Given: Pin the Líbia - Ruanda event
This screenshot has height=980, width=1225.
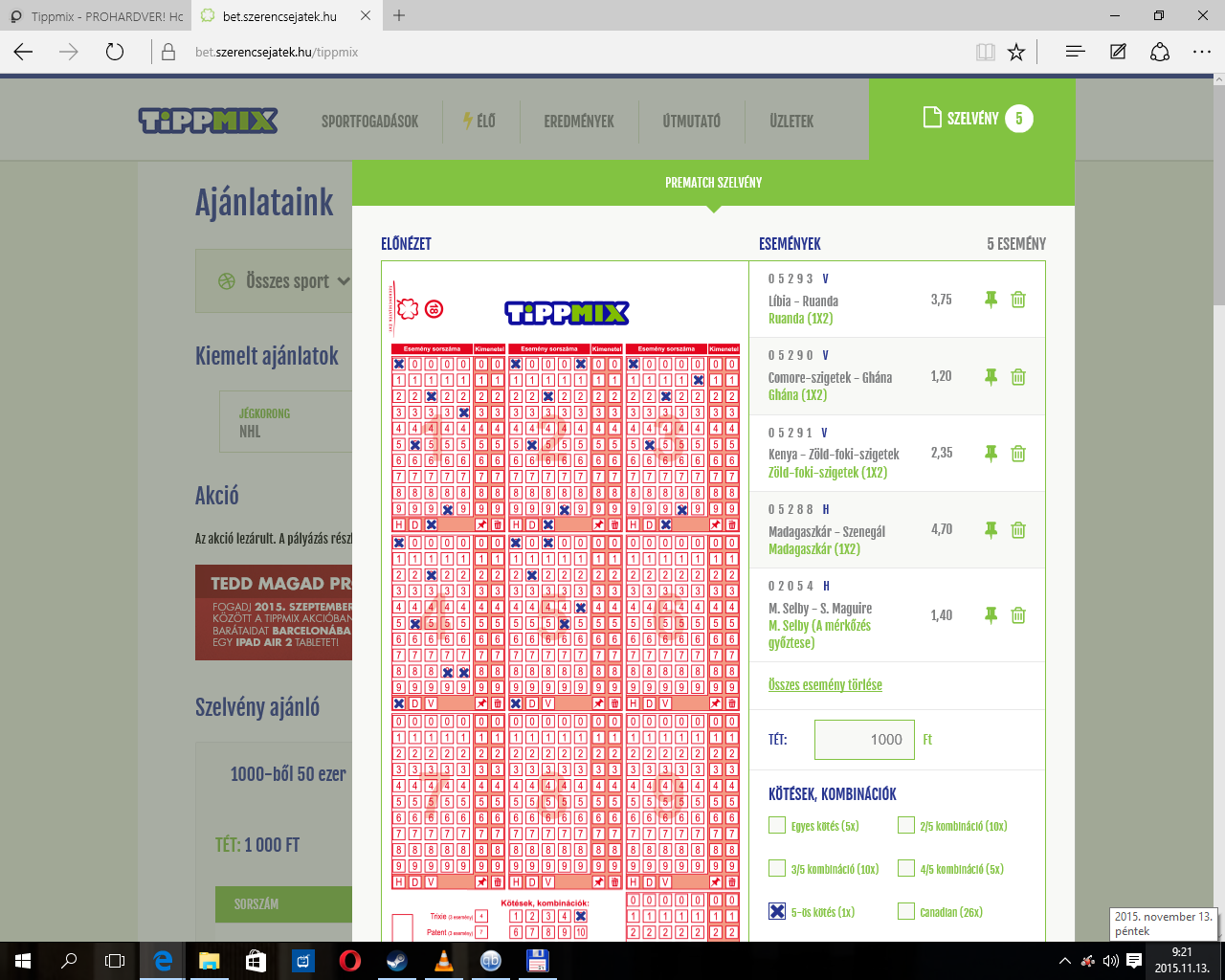Looking at the screenshot, I should [x=991, y=300].
